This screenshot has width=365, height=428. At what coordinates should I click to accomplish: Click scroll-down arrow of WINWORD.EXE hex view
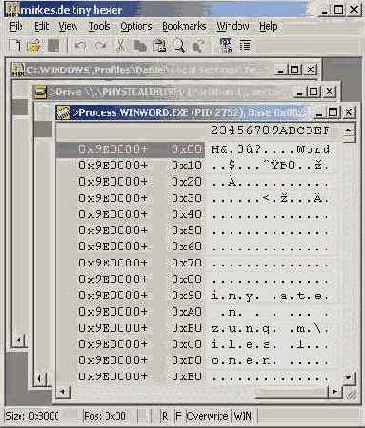coord(348,377)
